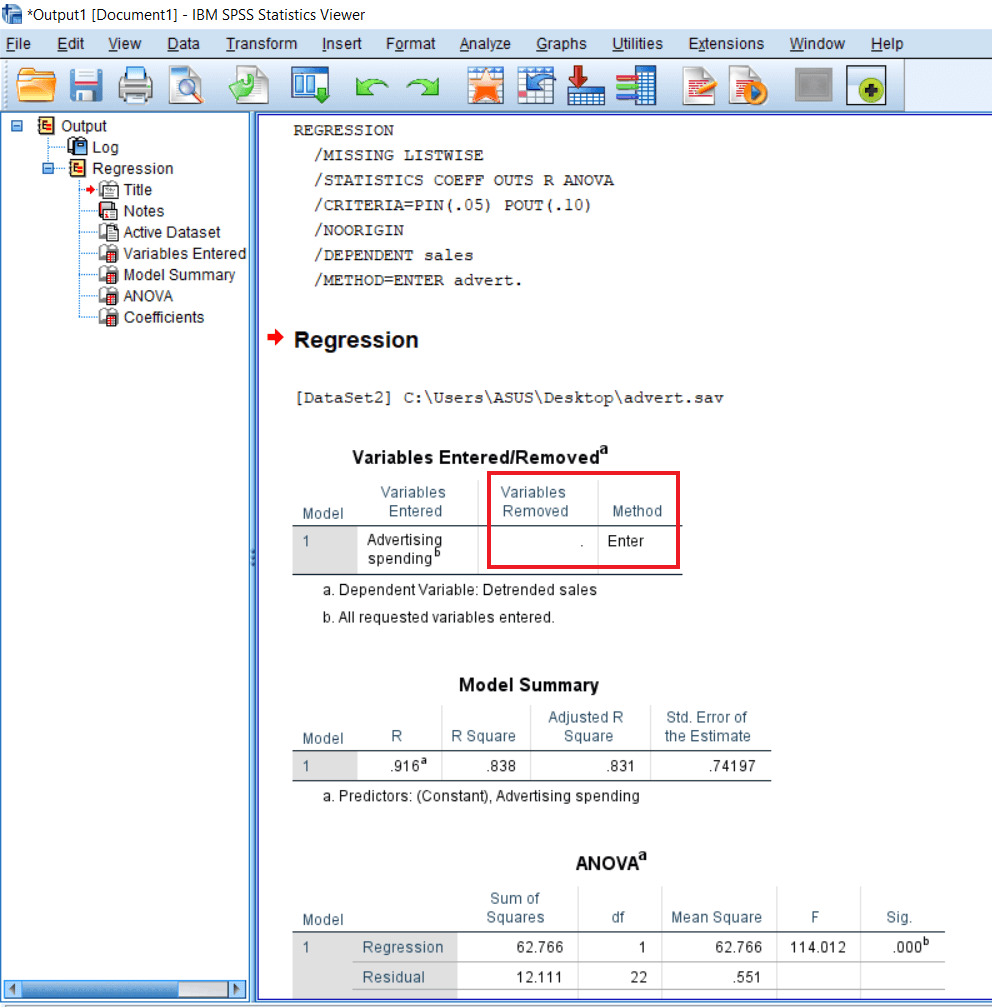This screenshot has height=1007, width=992.
Task: Click the Select last output icon with pencil
Action: coord(699,85)
